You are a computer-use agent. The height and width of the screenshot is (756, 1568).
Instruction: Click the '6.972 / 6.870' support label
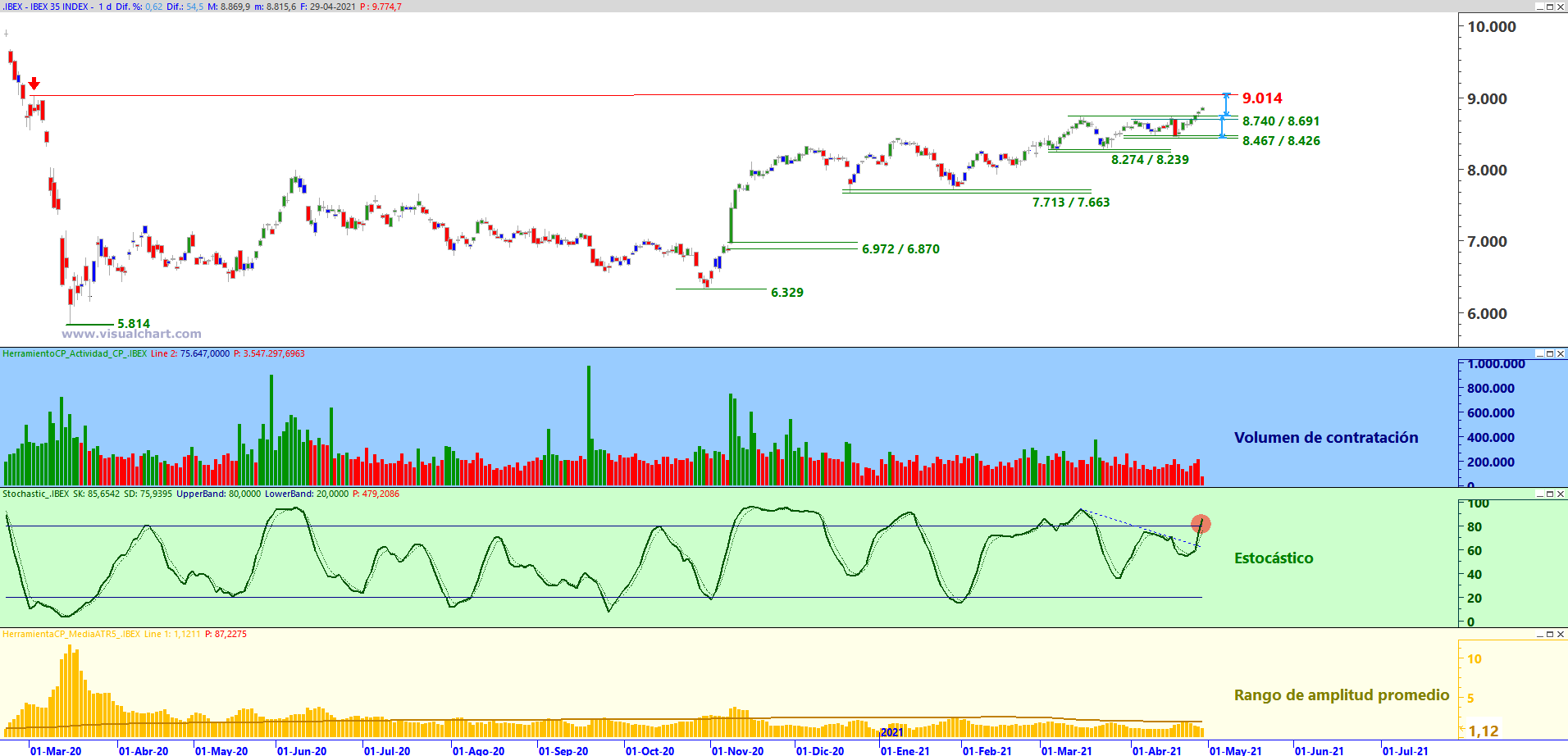900,249
